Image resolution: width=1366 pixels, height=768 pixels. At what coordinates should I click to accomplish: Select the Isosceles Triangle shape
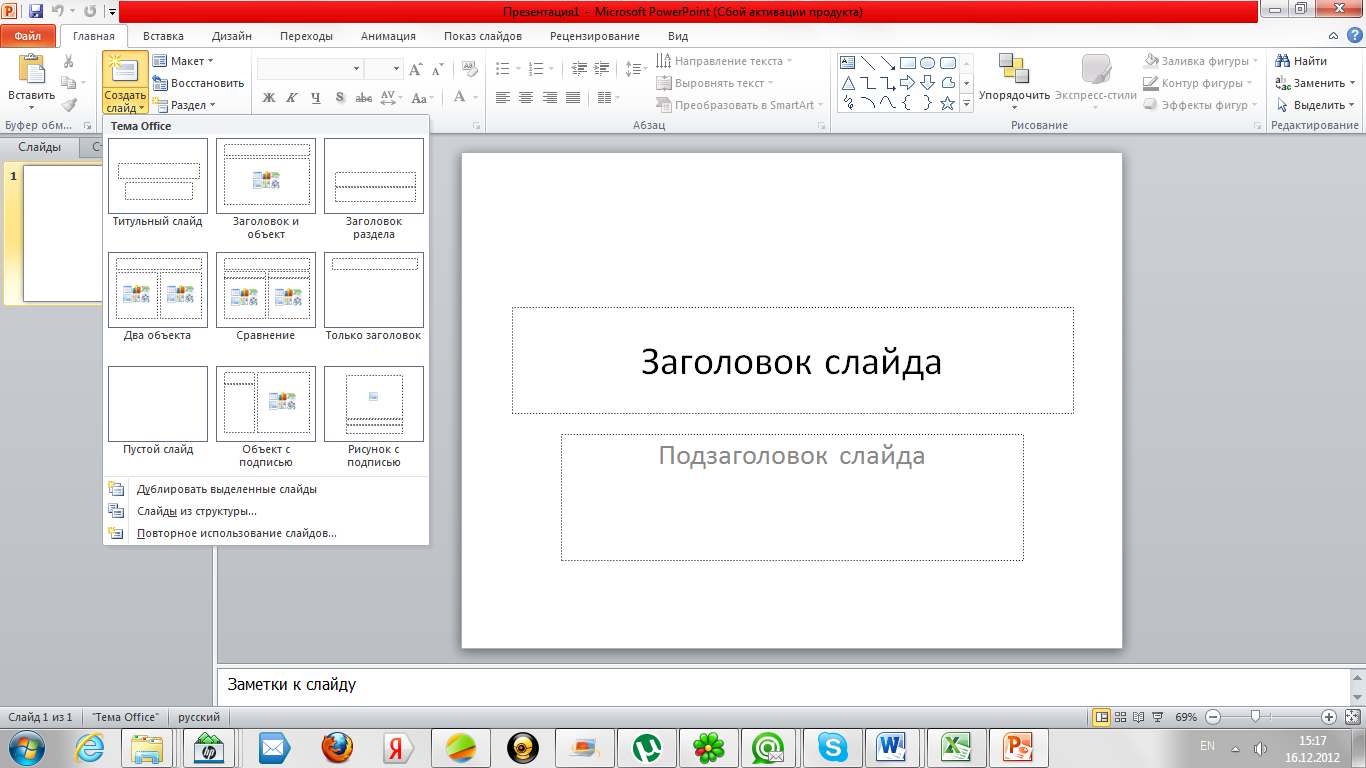pyautogui.click(x=848, y=82)
